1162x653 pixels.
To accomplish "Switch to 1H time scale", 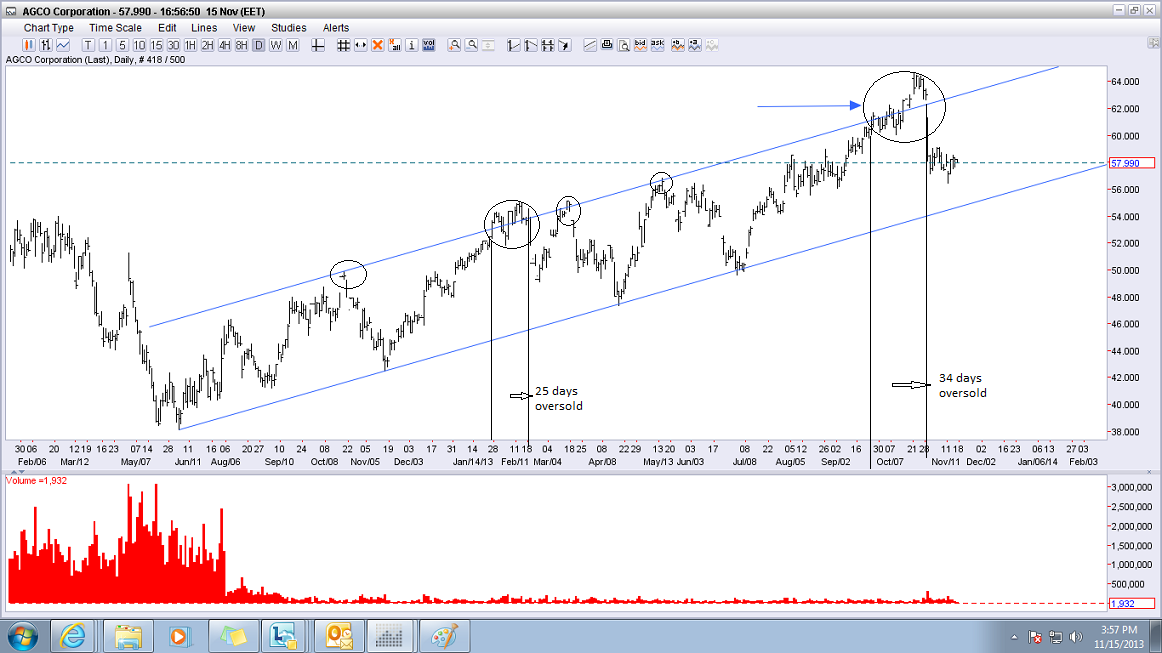I will [x=190, y=45].
